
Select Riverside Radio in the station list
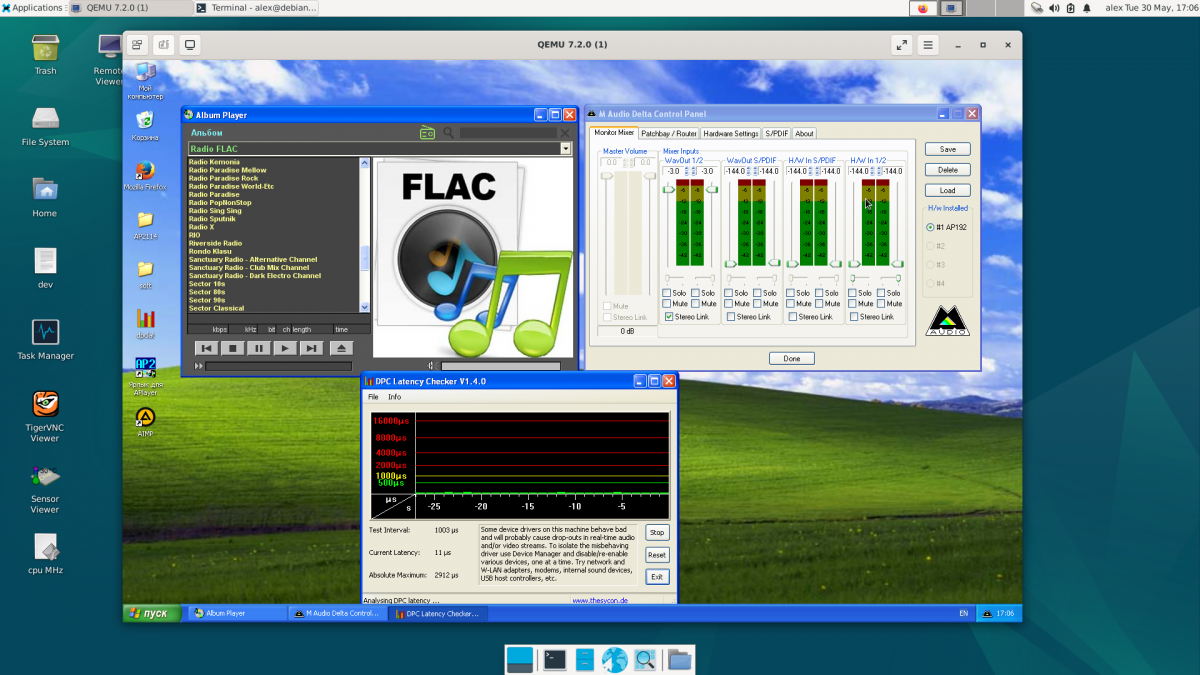coord(215,243)
